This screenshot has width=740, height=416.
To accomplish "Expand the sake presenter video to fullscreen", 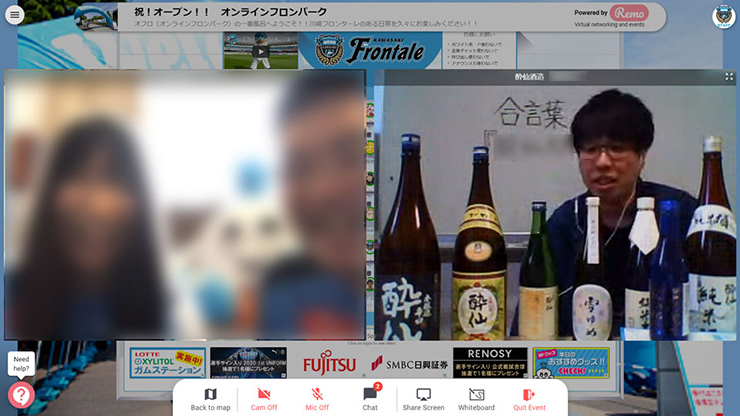I will pyautogui.click(x=729, y=76).
